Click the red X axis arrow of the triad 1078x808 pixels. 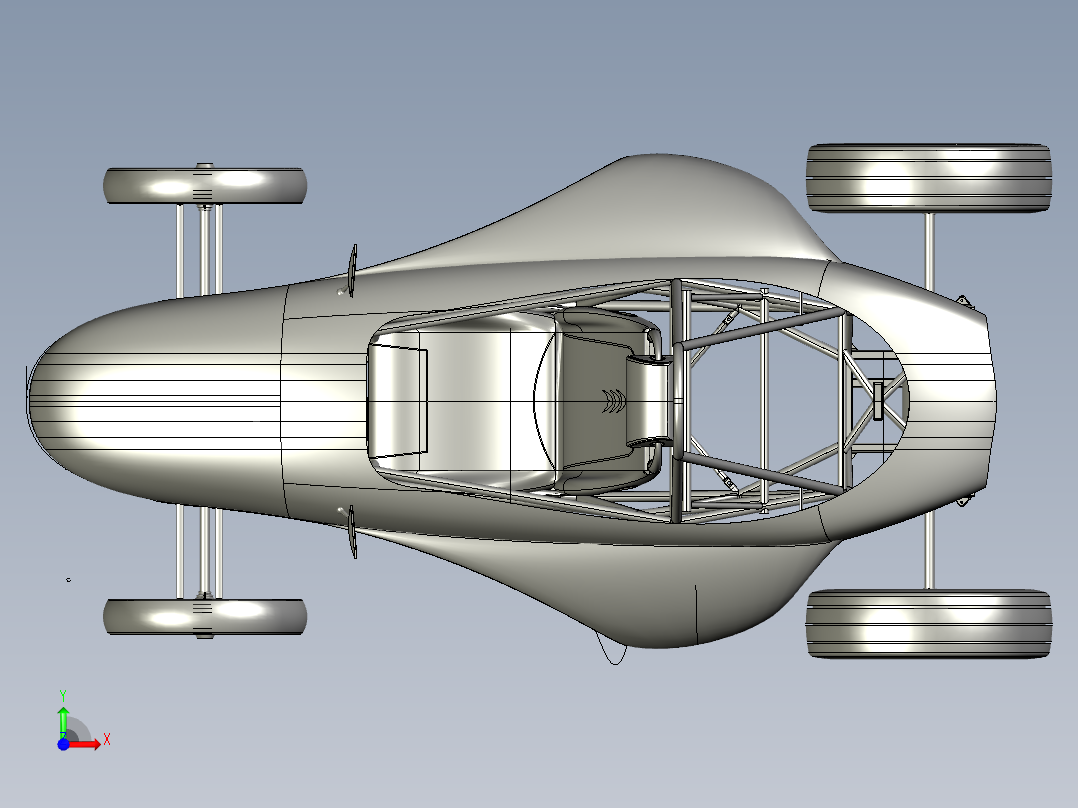85,744
